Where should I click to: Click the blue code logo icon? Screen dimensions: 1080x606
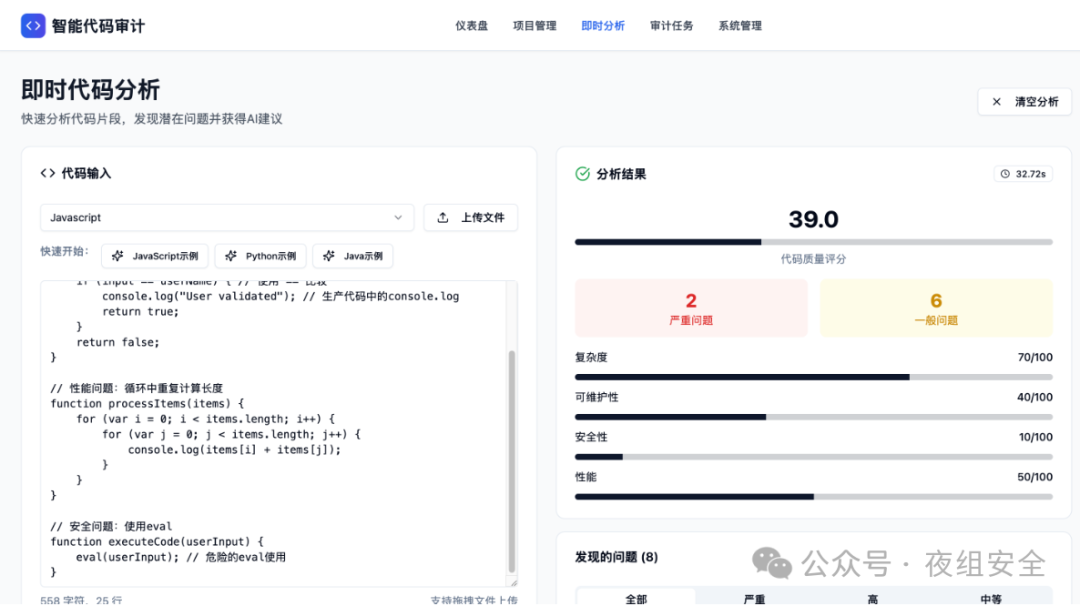[33, 26]
